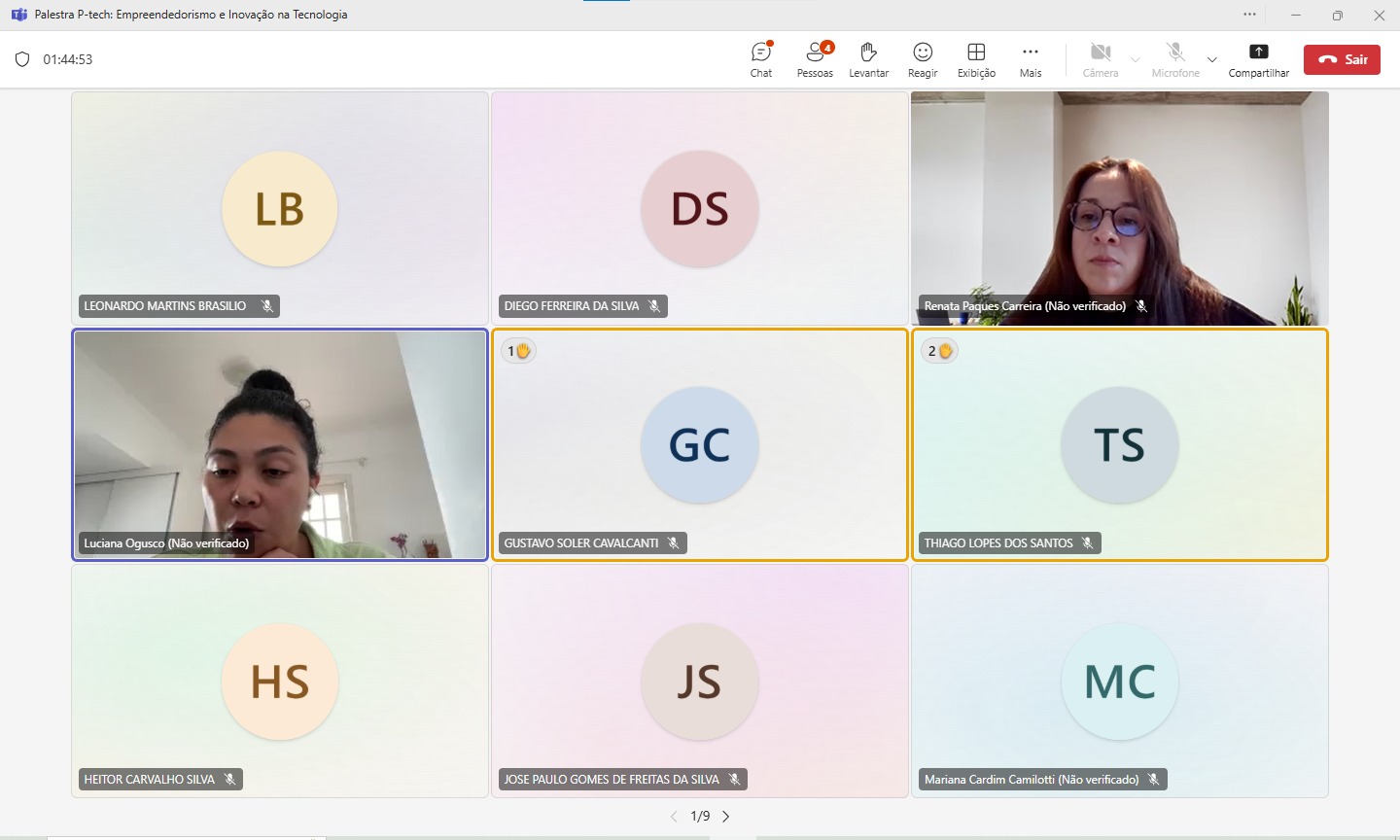Image resolution: width=1400 pixels, height=840 pixels.
Task: Expand the Microfone options dropdown arrow
Action: (1212, 59)
